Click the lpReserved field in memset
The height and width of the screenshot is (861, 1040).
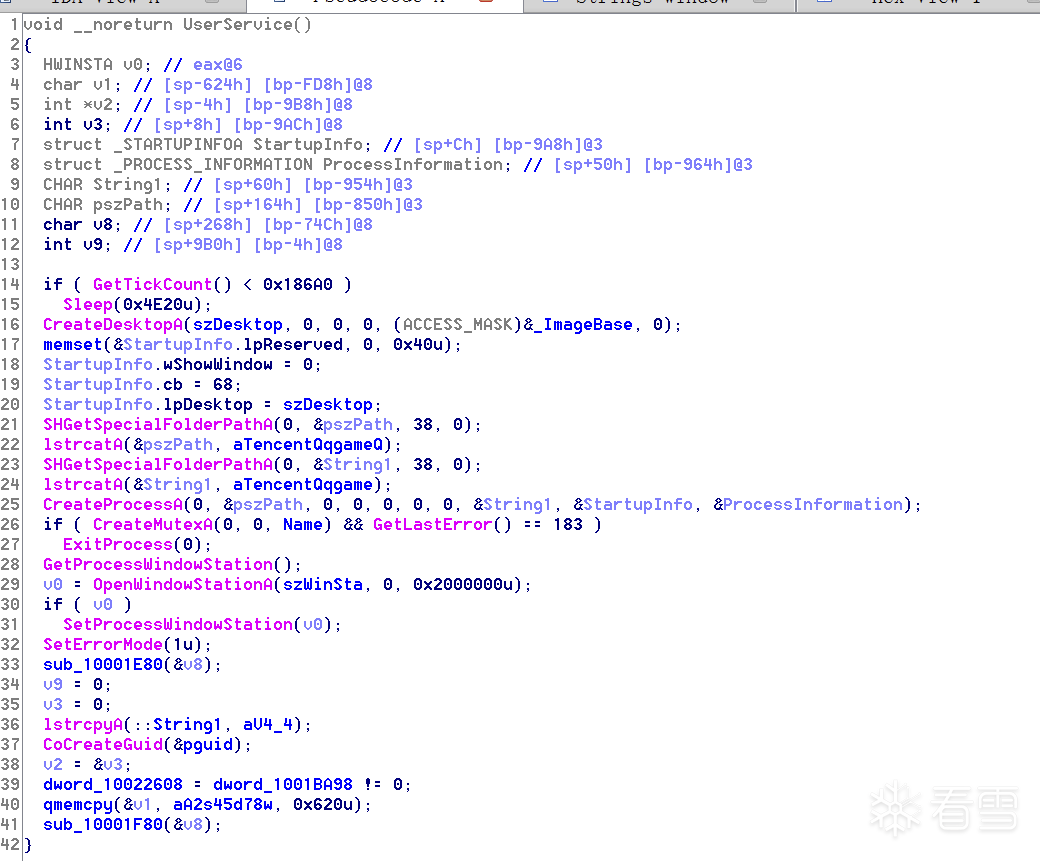[292, 344]
